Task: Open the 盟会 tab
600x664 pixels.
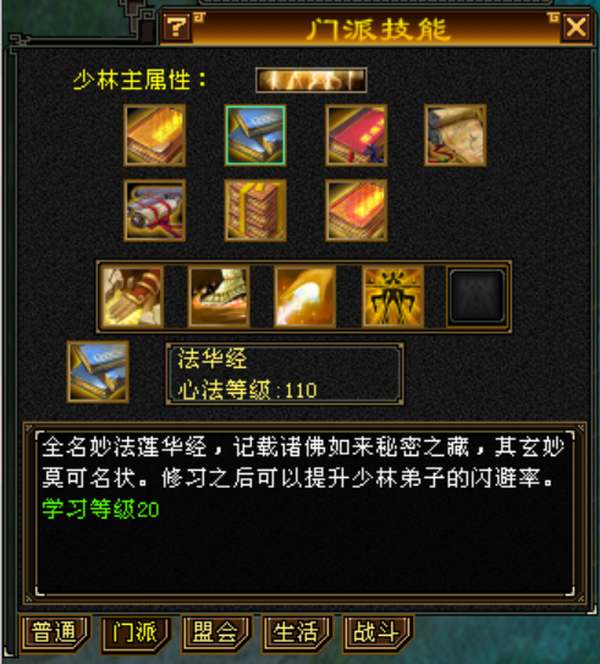Action: click(216, 634)
